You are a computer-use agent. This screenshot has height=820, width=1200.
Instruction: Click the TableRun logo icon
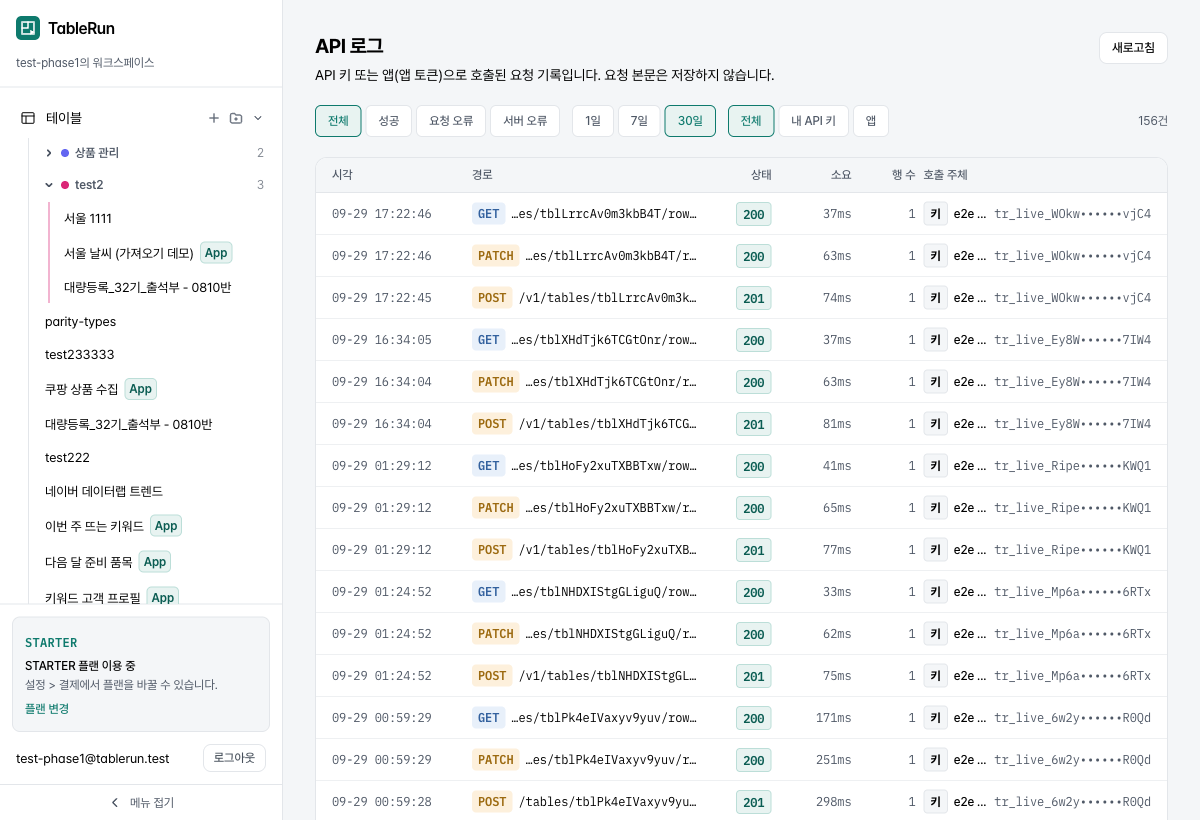tap(28, 28)
